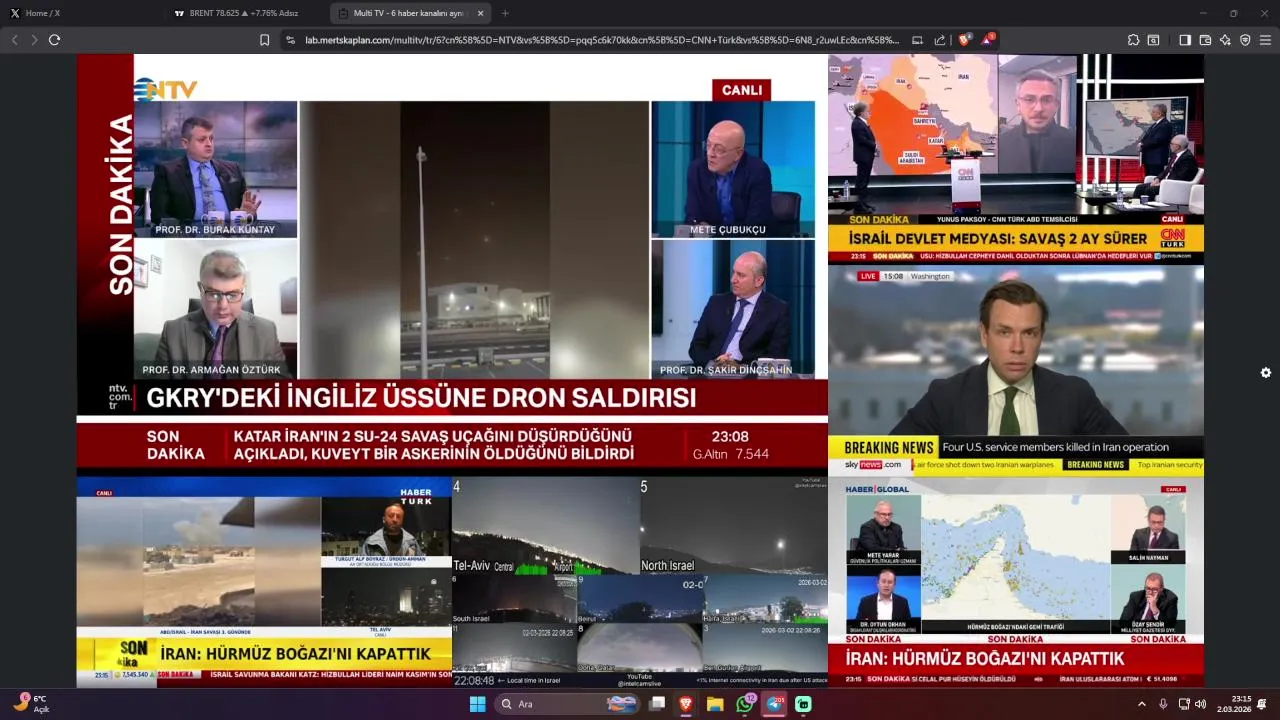Click the address bar URL field
1280x720 pixels.
click(602, 40)
